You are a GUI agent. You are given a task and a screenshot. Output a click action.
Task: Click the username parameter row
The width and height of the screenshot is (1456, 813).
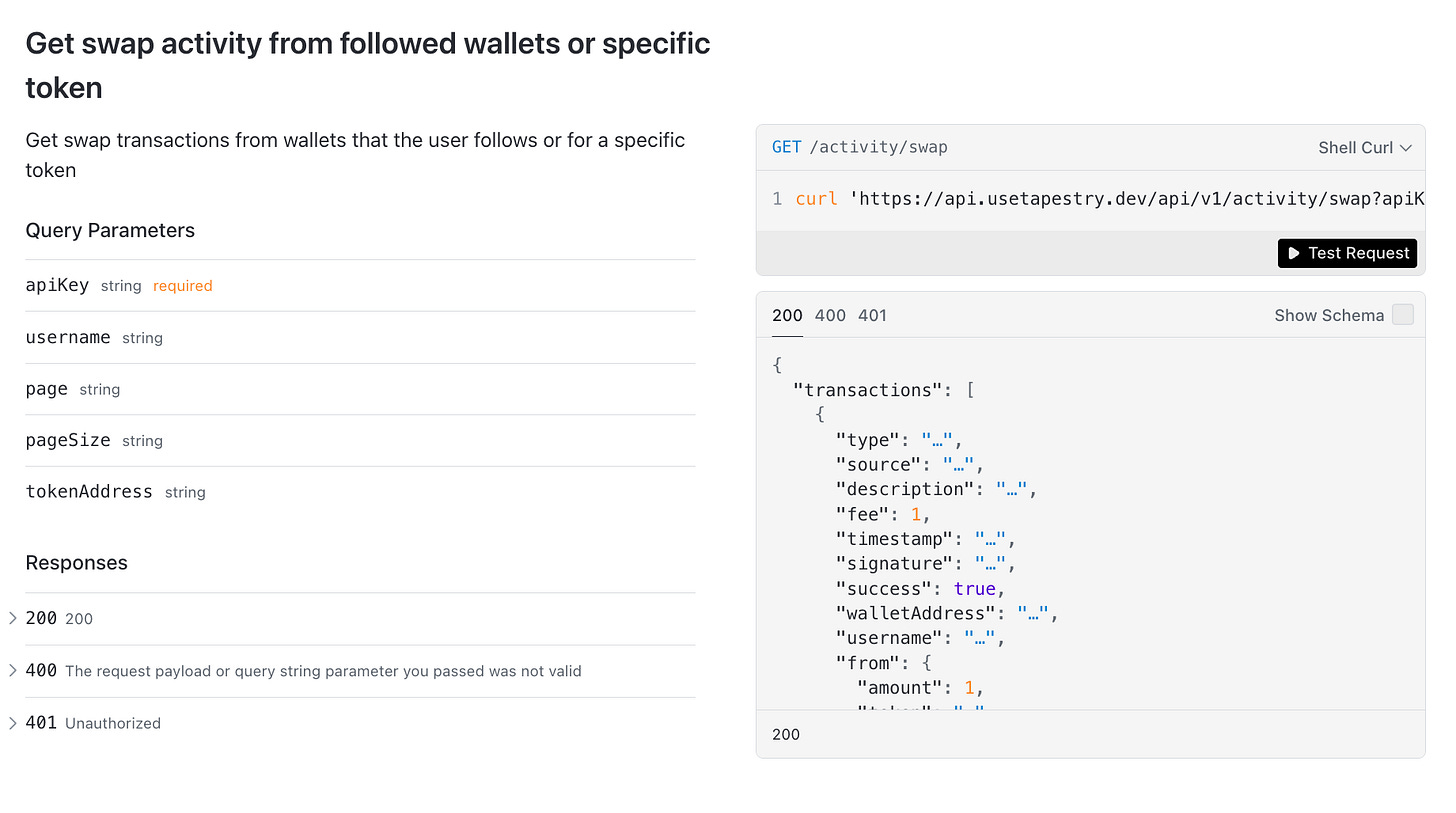(360, 337)
